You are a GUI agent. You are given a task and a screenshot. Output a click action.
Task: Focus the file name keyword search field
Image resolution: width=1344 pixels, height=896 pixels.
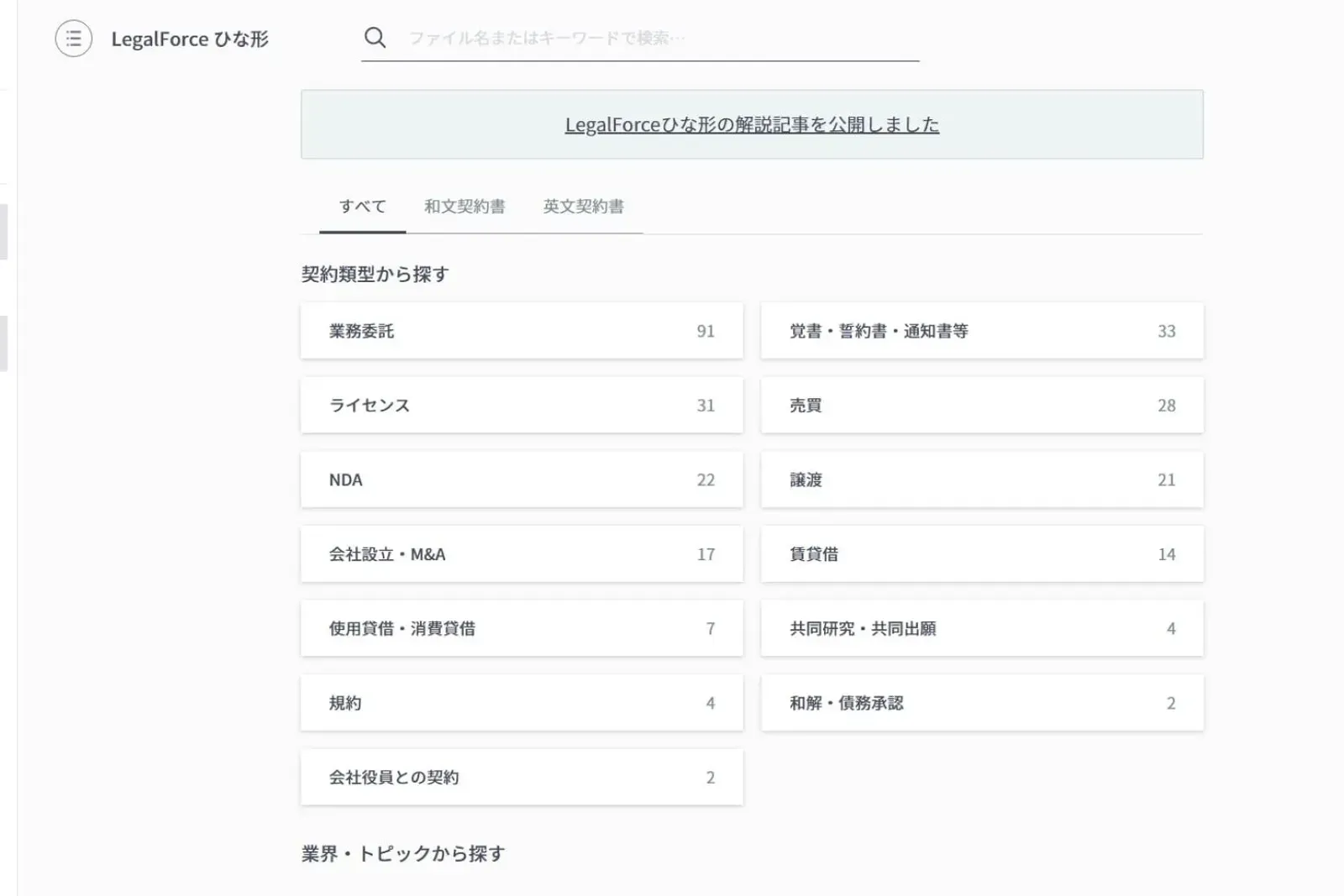(x=655, y=38)
